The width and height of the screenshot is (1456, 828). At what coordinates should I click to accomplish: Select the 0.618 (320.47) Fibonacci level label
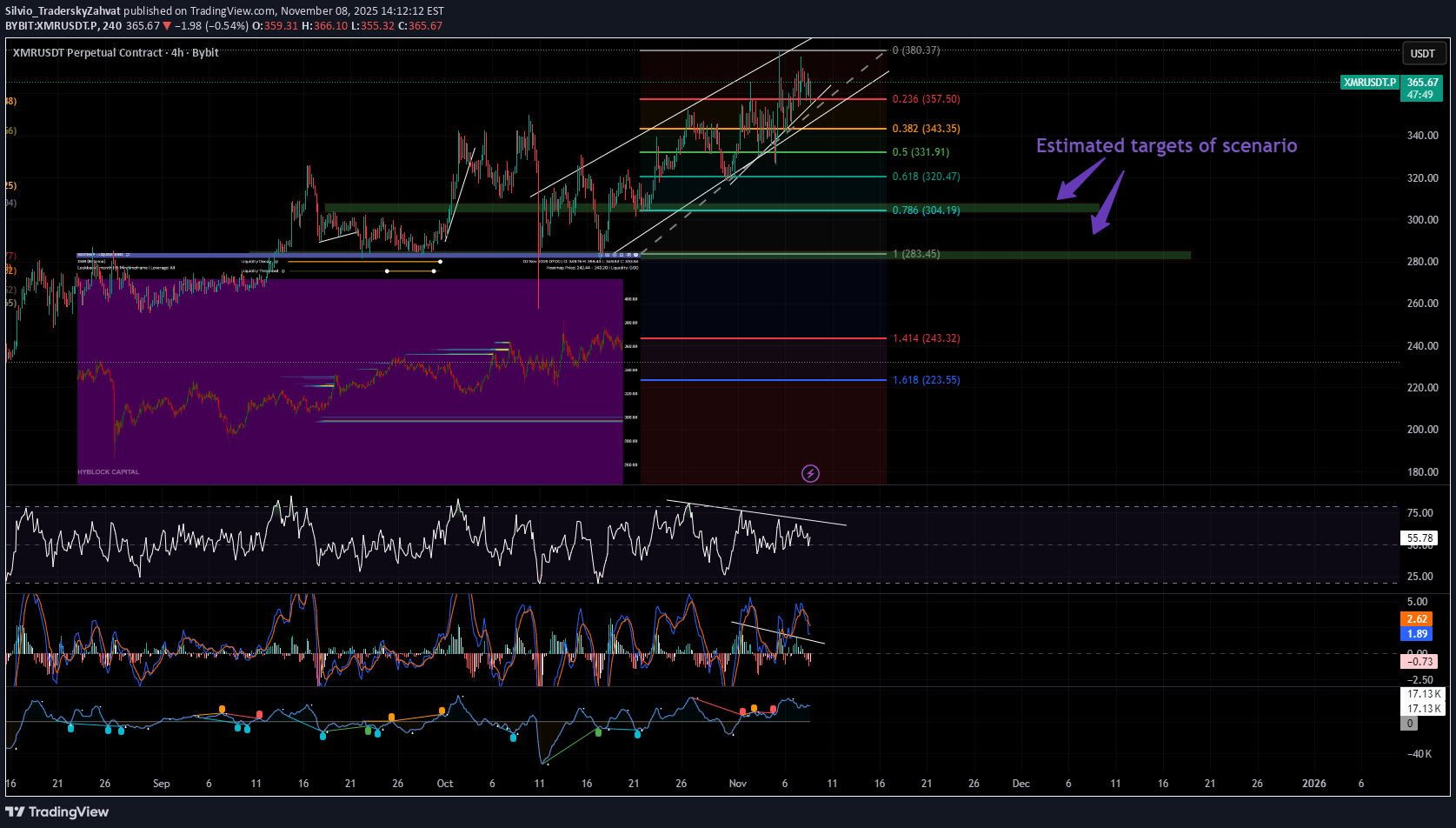click(926, 177)
